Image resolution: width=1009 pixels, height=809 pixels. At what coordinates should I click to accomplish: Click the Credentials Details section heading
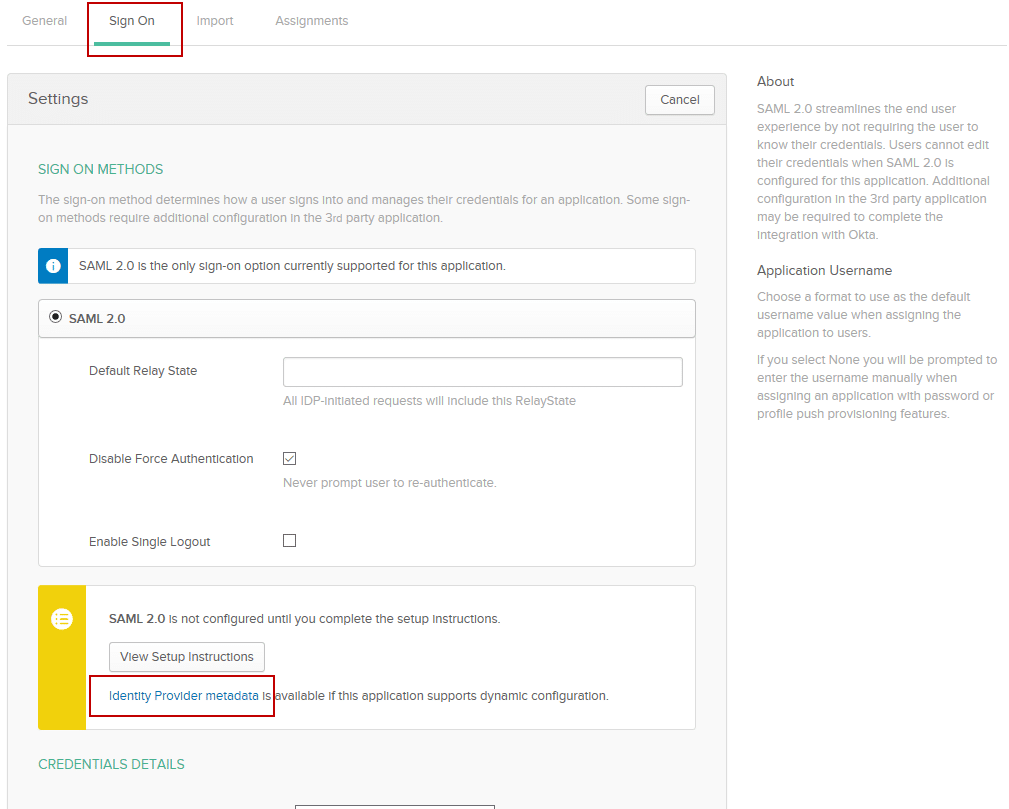pyautogui.click(x=111, y=764)
